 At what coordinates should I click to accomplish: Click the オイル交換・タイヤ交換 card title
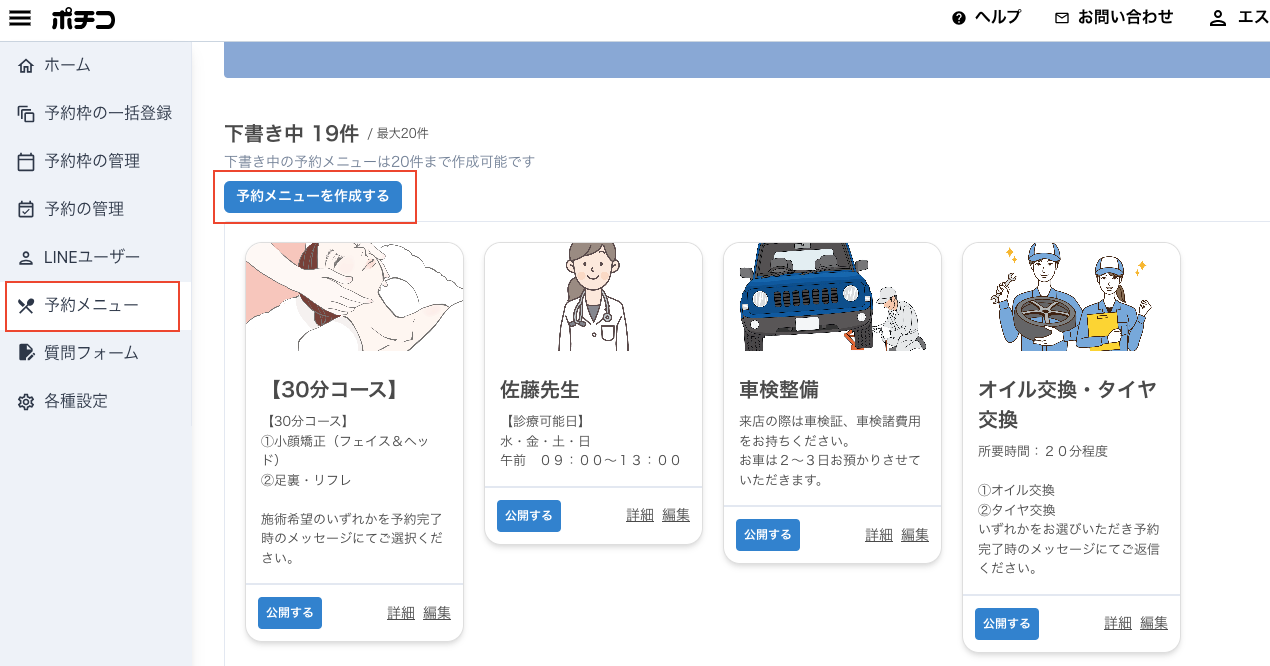1067,404
